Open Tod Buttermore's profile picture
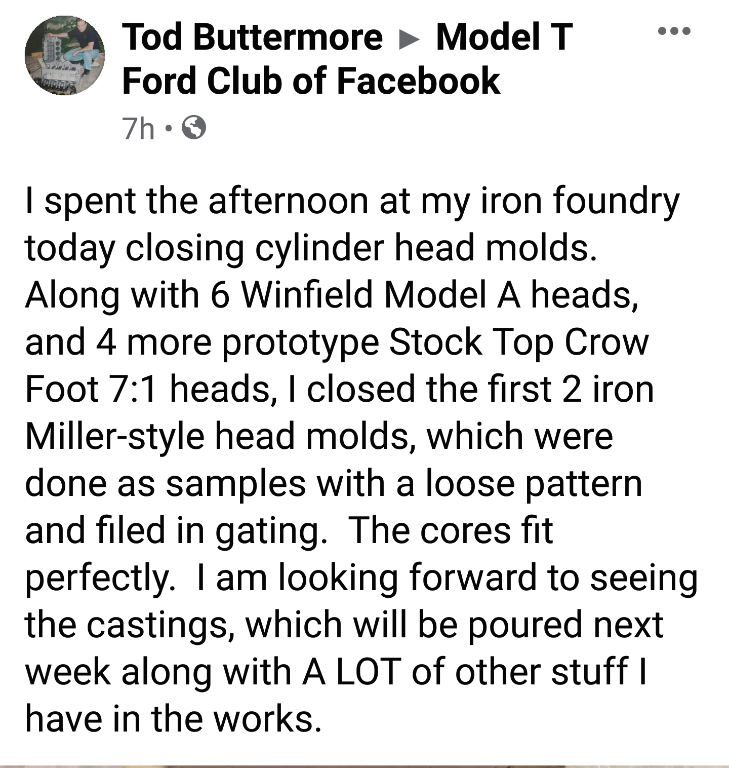729x768 pixels. 64,57
